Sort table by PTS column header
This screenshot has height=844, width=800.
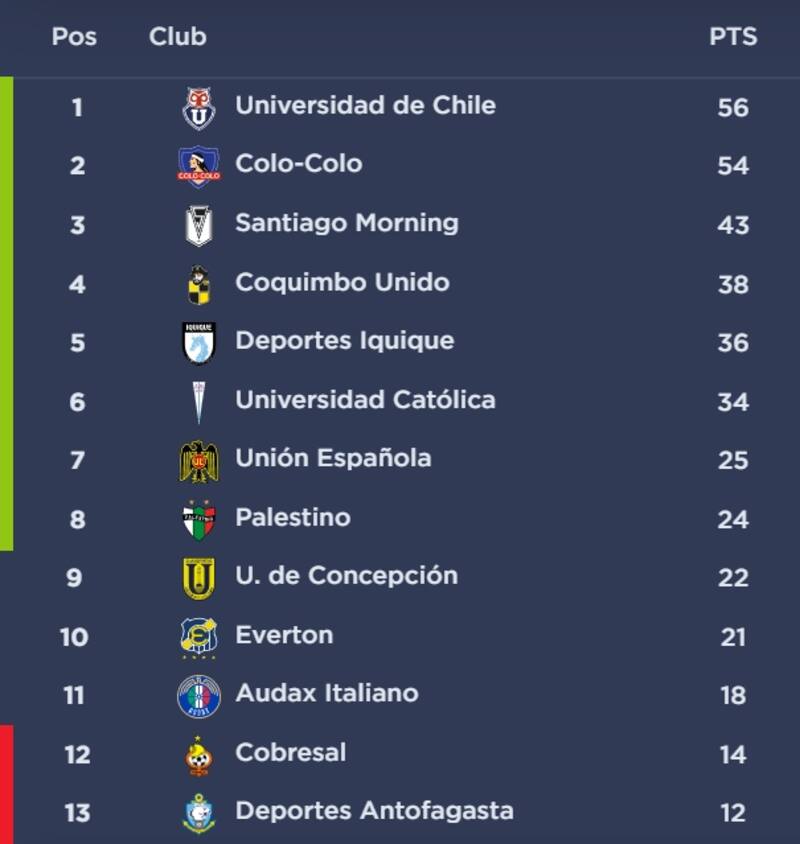(x=733, y=37)
